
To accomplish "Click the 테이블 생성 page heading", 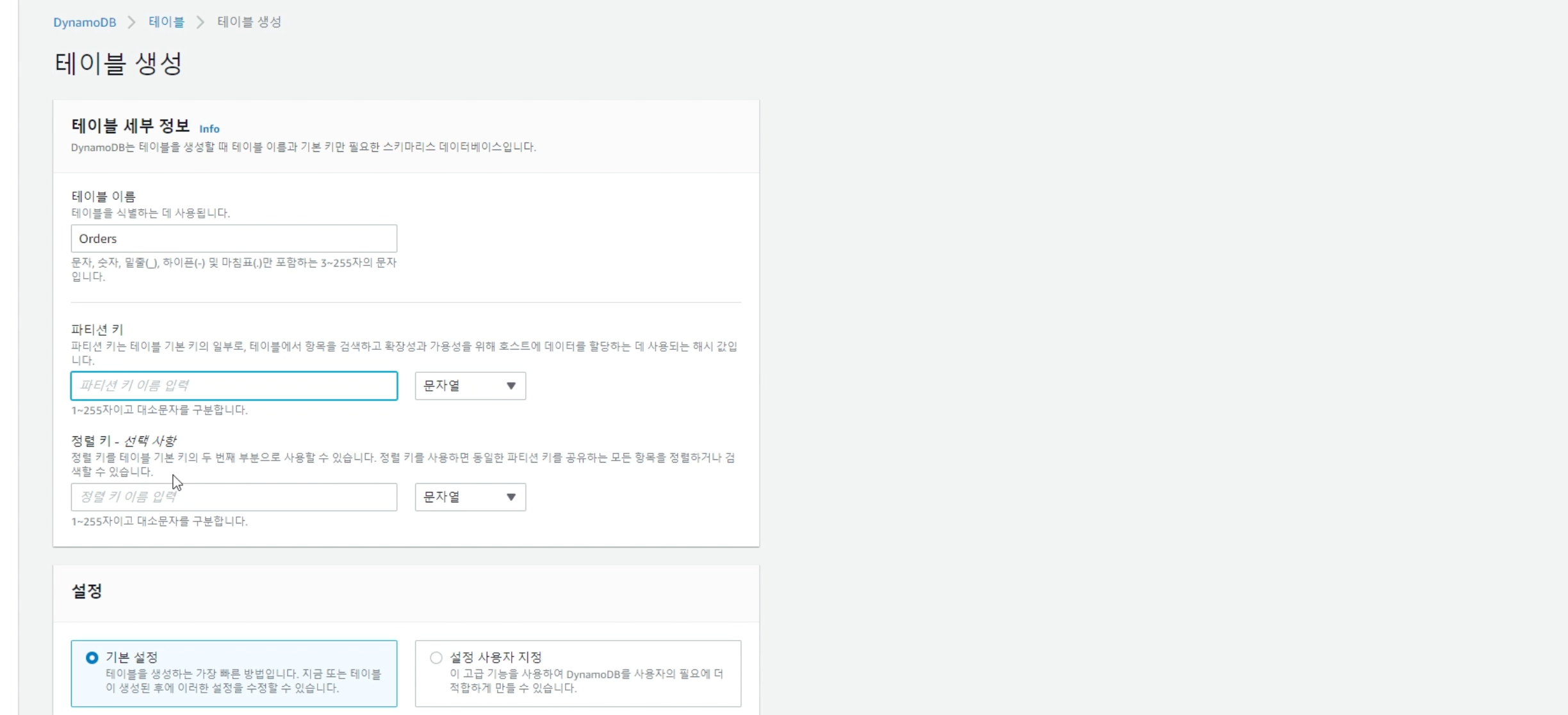I will click(118, 63).
